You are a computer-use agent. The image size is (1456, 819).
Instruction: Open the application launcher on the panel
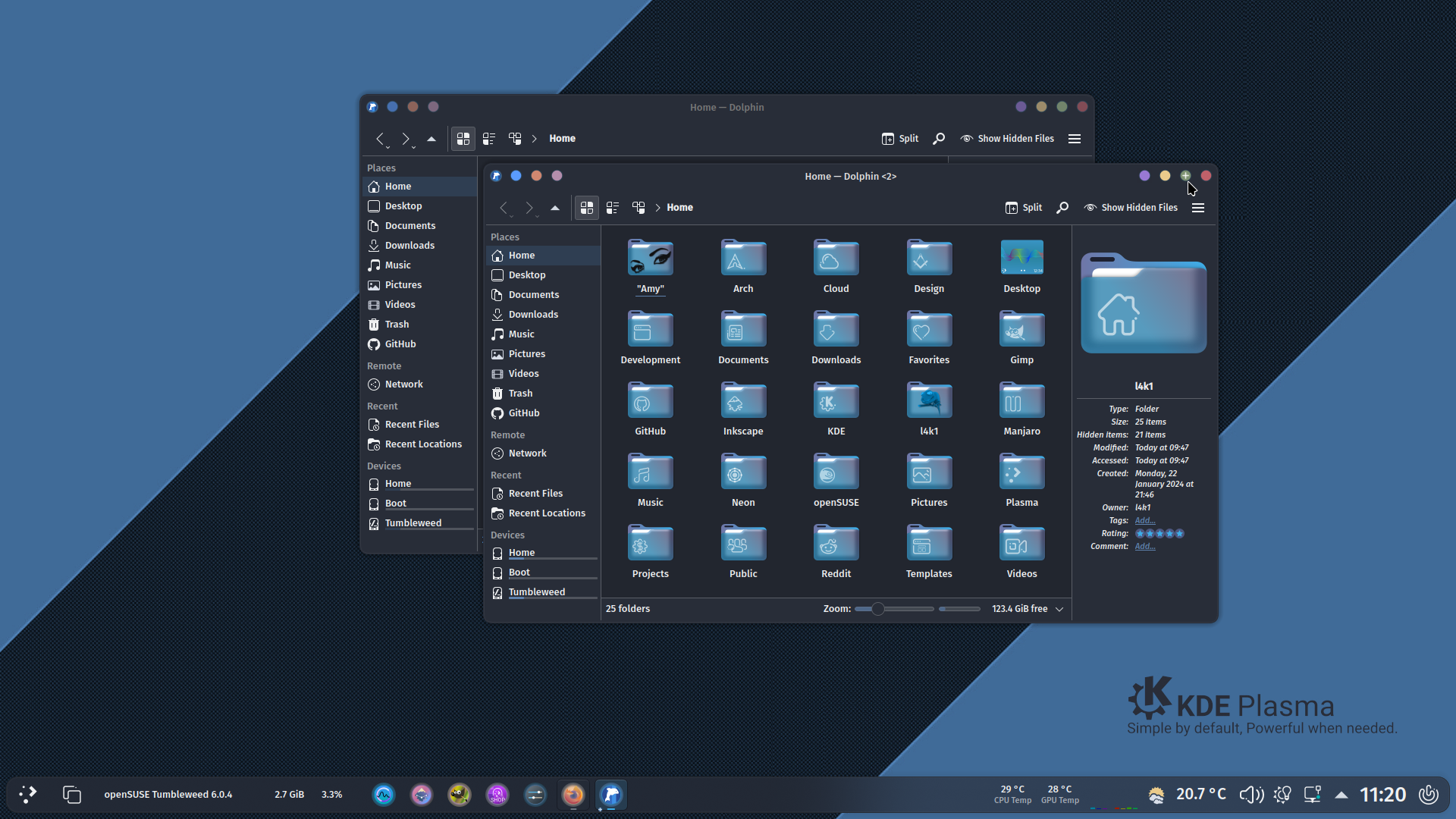coord(28,795)
